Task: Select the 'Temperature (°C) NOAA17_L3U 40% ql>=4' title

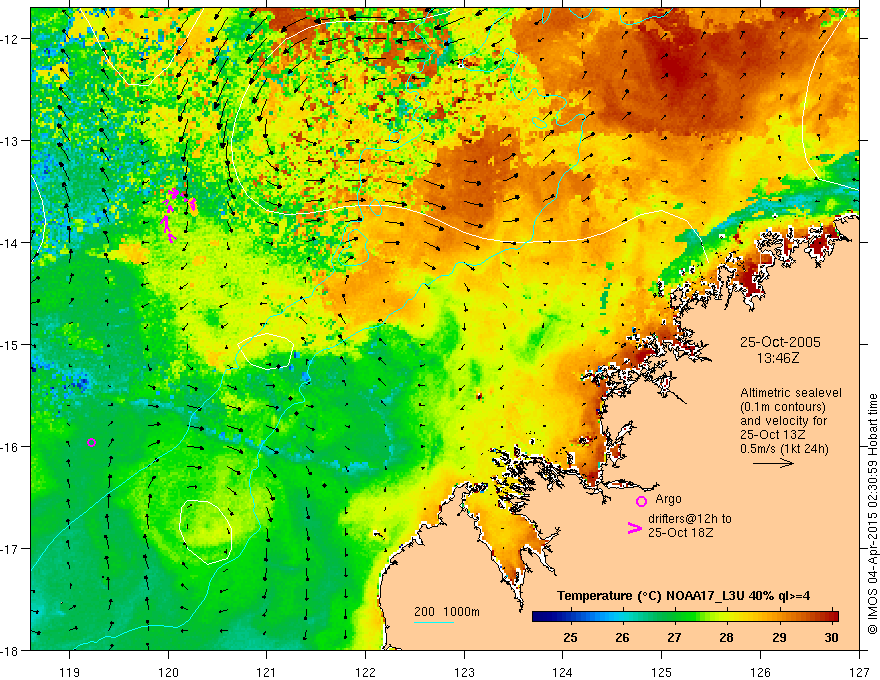Action: (683, 596)
